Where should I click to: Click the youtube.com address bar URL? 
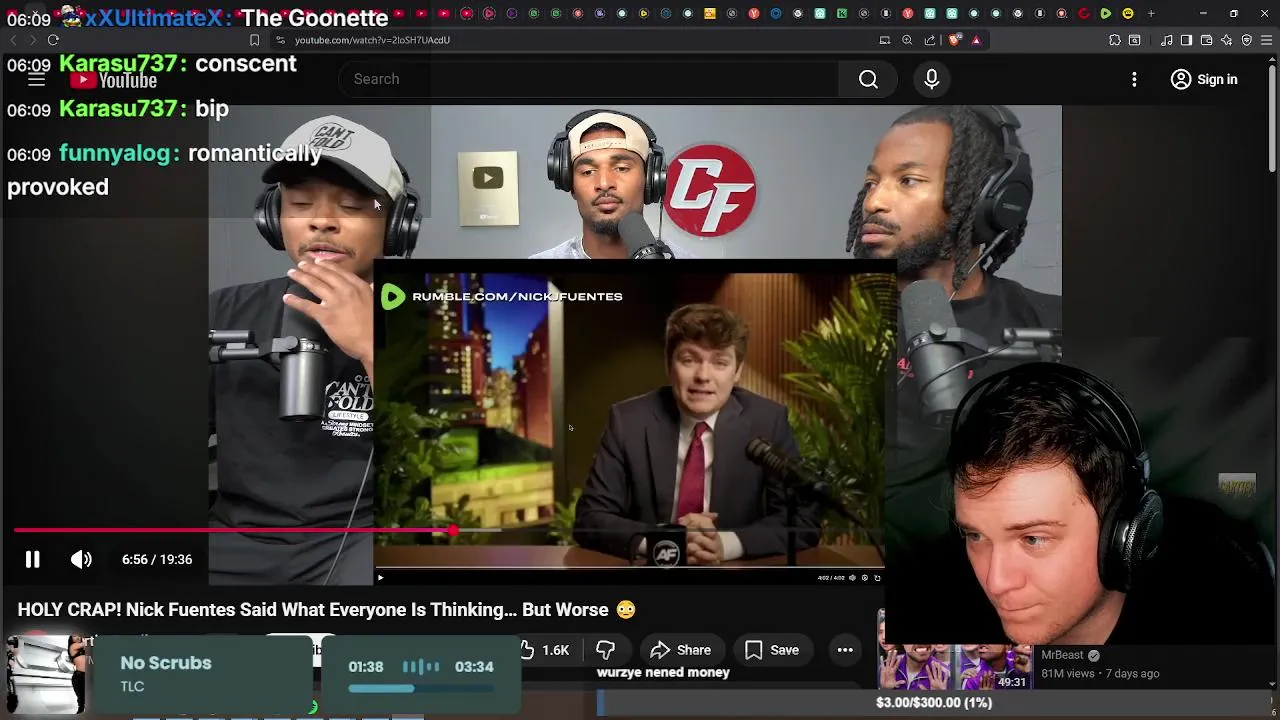[x=372, y=40]
